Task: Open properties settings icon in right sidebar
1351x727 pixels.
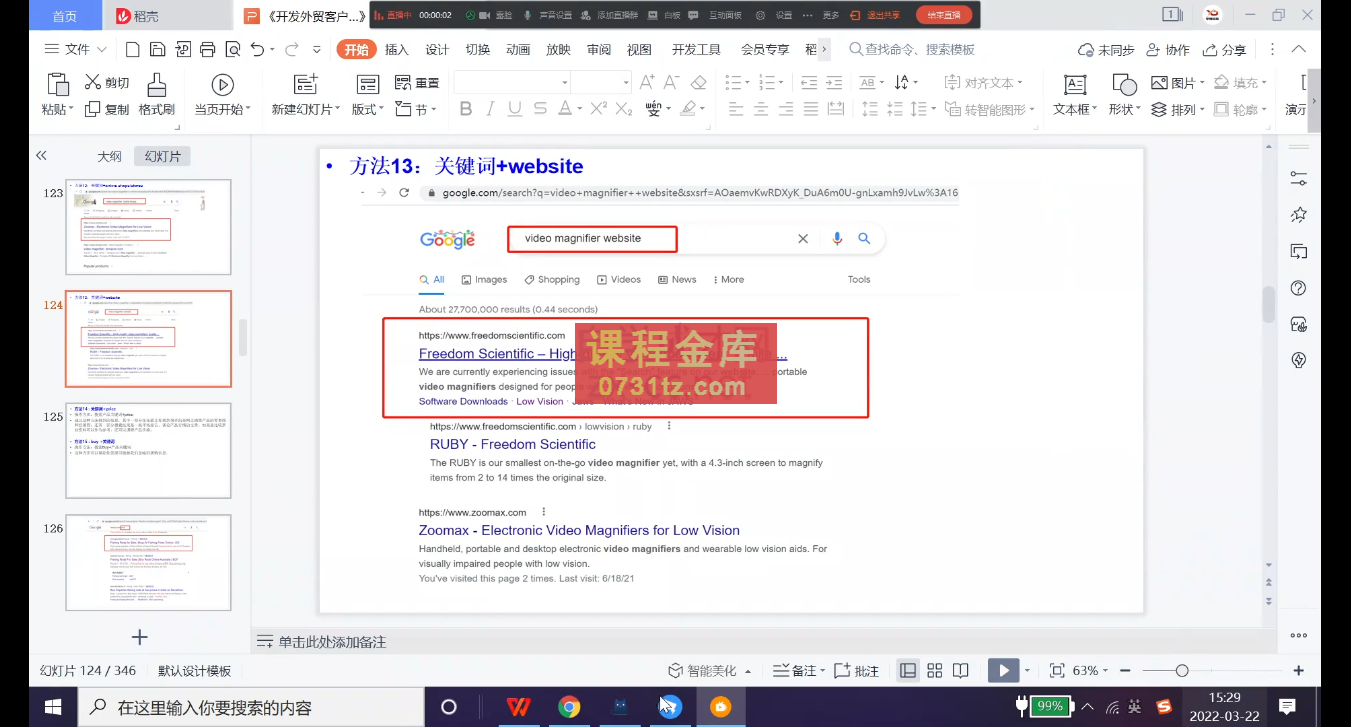Action: tap(1299, 179)
